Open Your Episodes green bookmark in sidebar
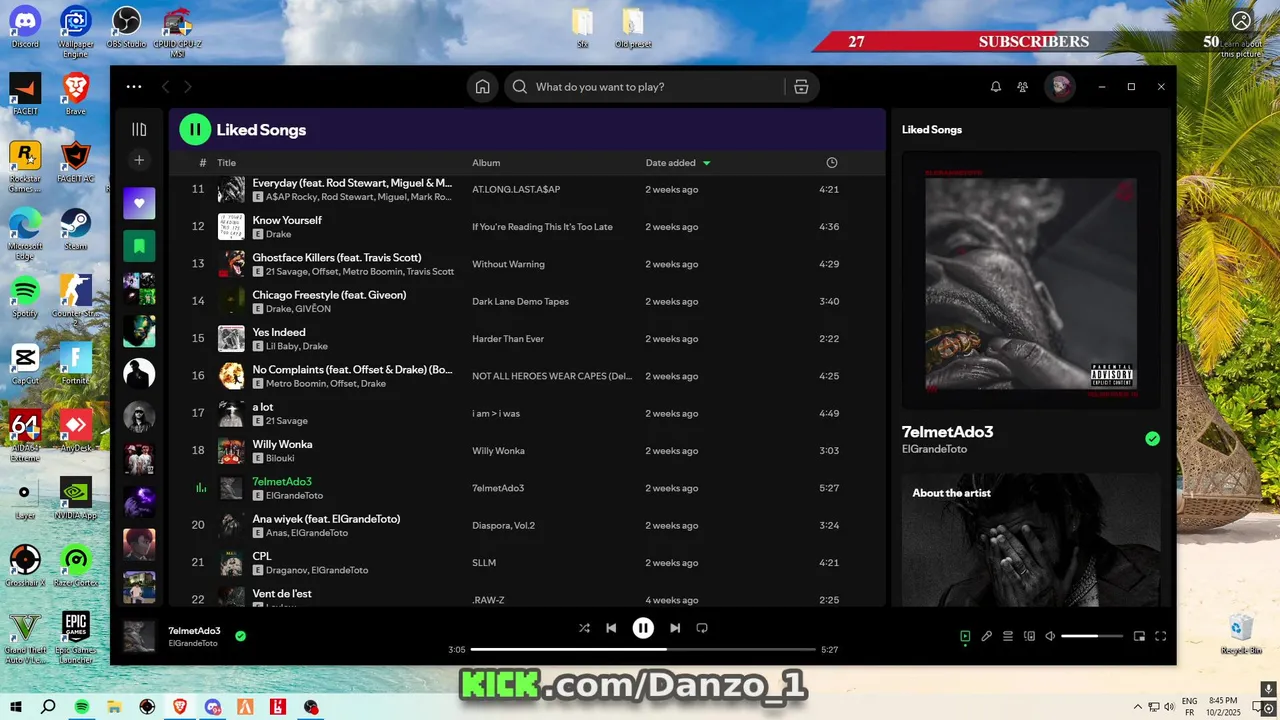 tap(139, 245)
